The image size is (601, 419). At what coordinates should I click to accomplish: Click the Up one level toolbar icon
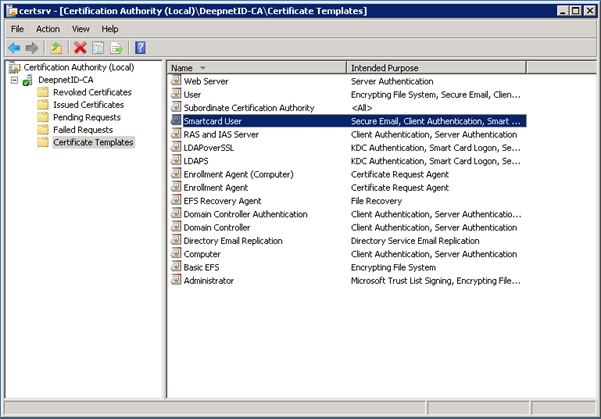(x=56, y=47)
